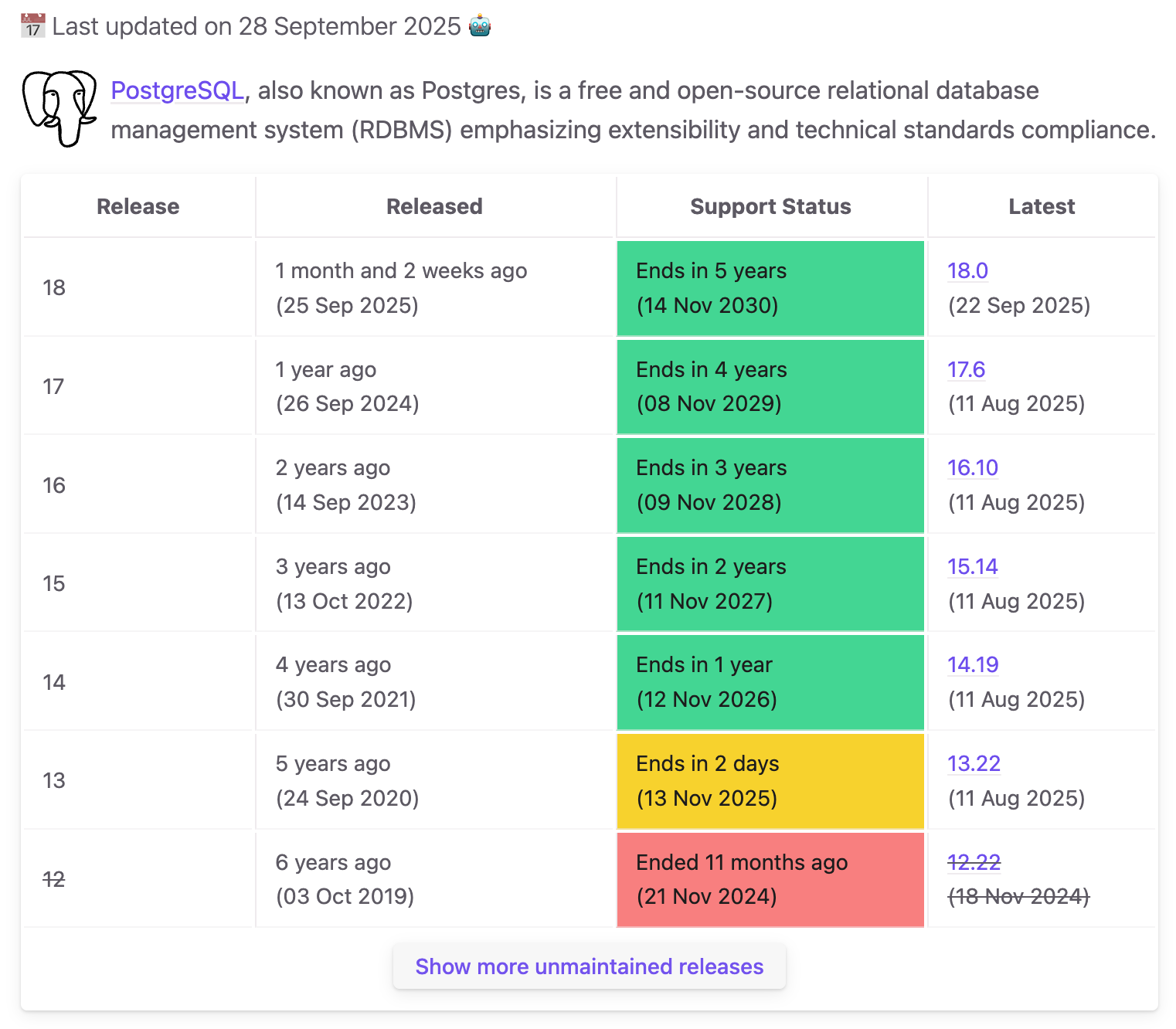Select the Released column header
The height and width of the screenshot is (1029, 1176).
tap(434, 206)
